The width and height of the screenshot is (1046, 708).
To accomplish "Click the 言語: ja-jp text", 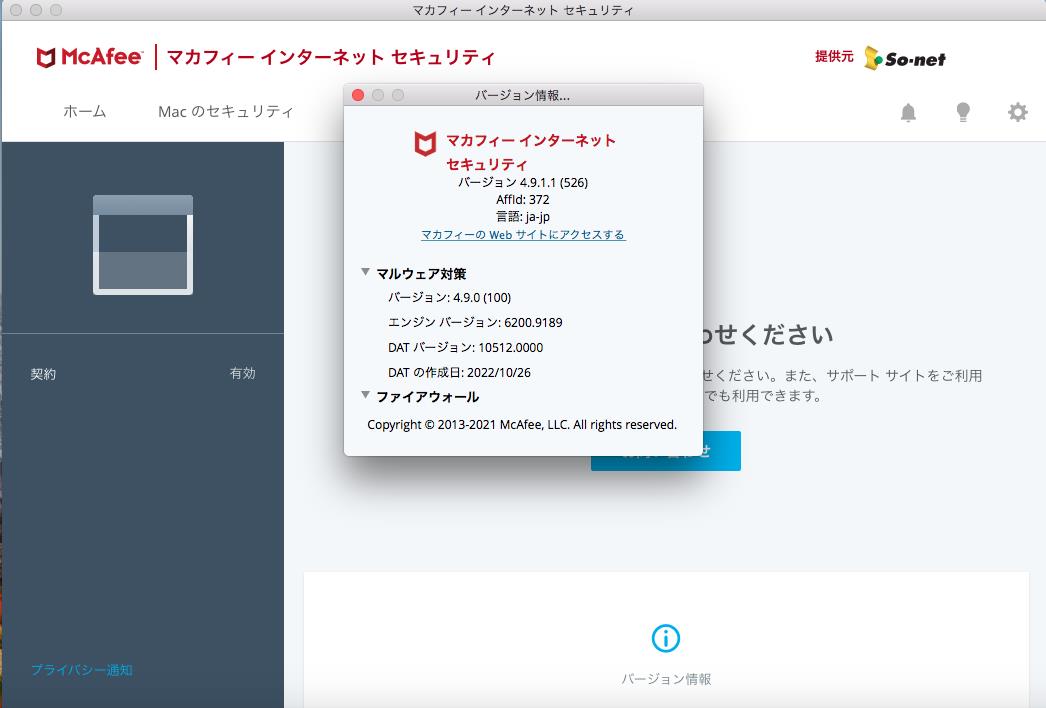I will (x=523, y=217).
